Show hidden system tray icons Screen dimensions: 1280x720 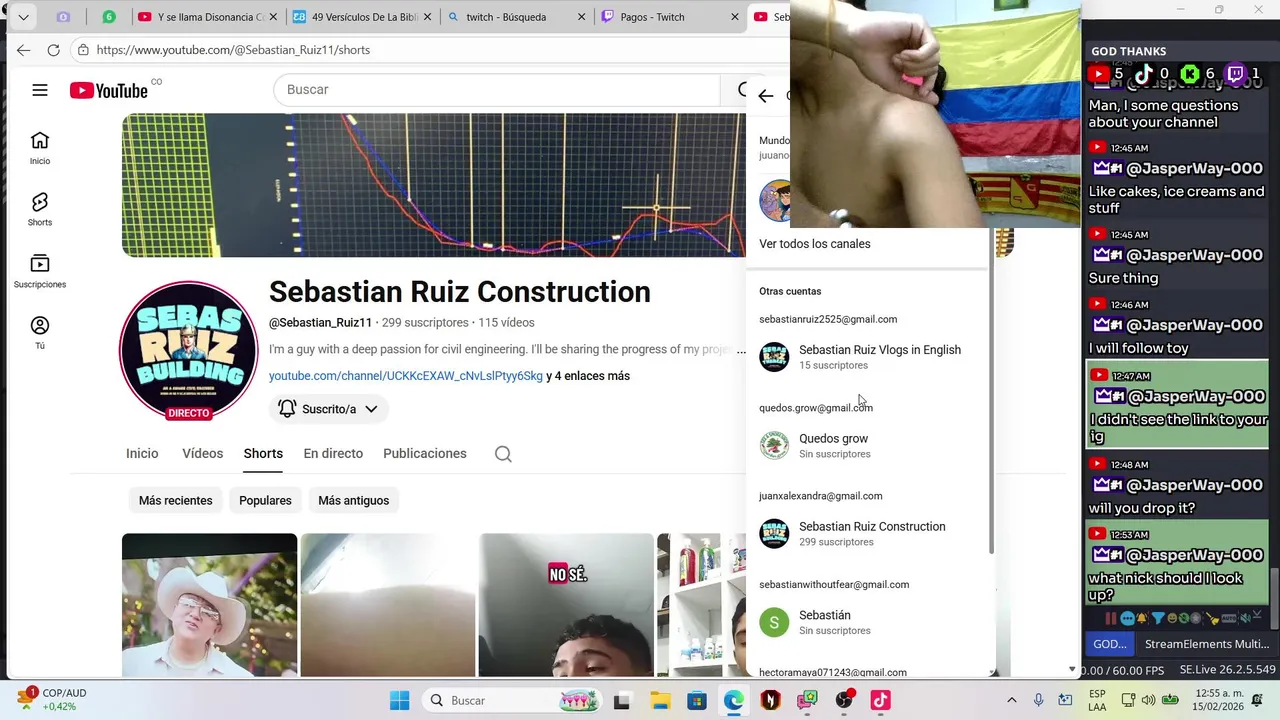tap(1011, 700)
